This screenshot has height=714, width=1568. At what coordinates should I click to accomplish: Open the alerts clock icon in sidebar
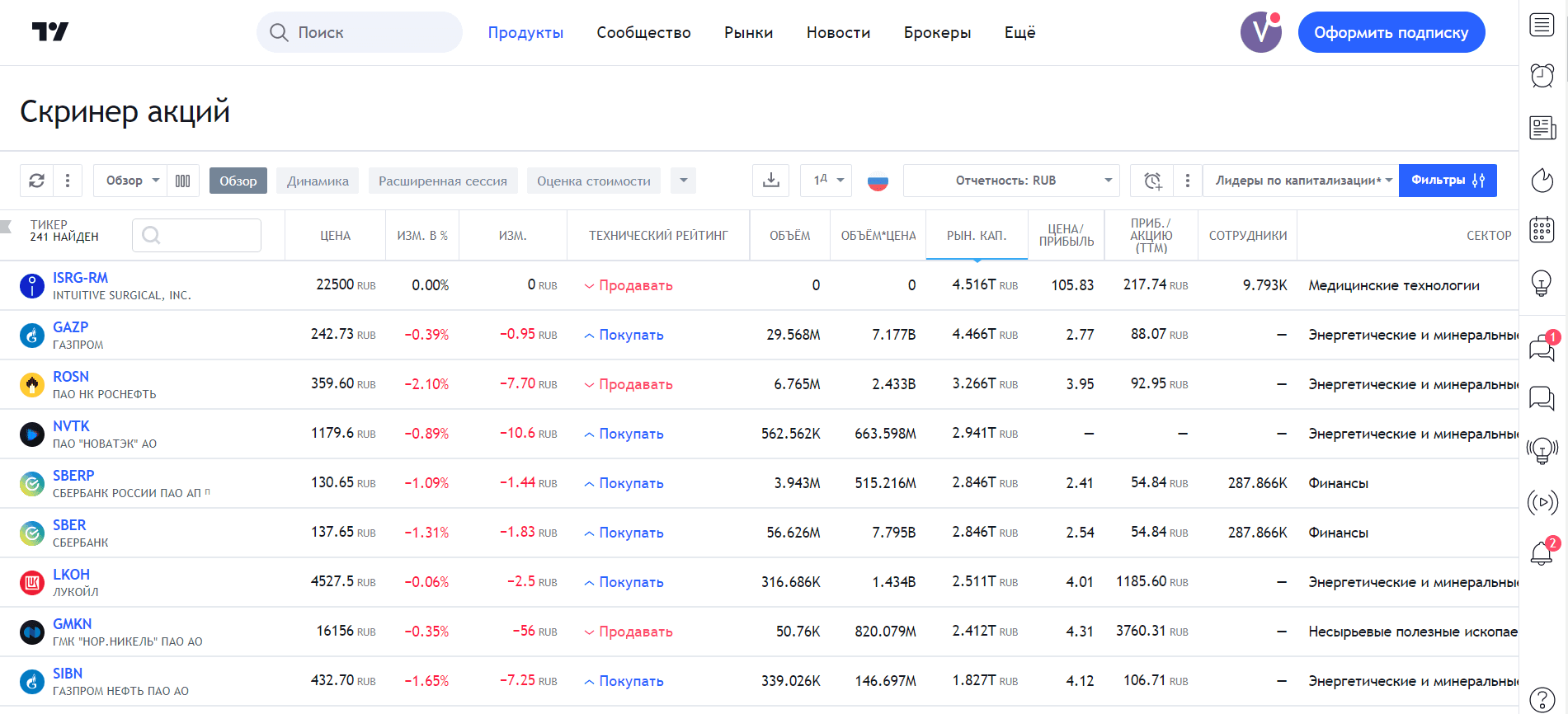click(x=1542, y=76)
